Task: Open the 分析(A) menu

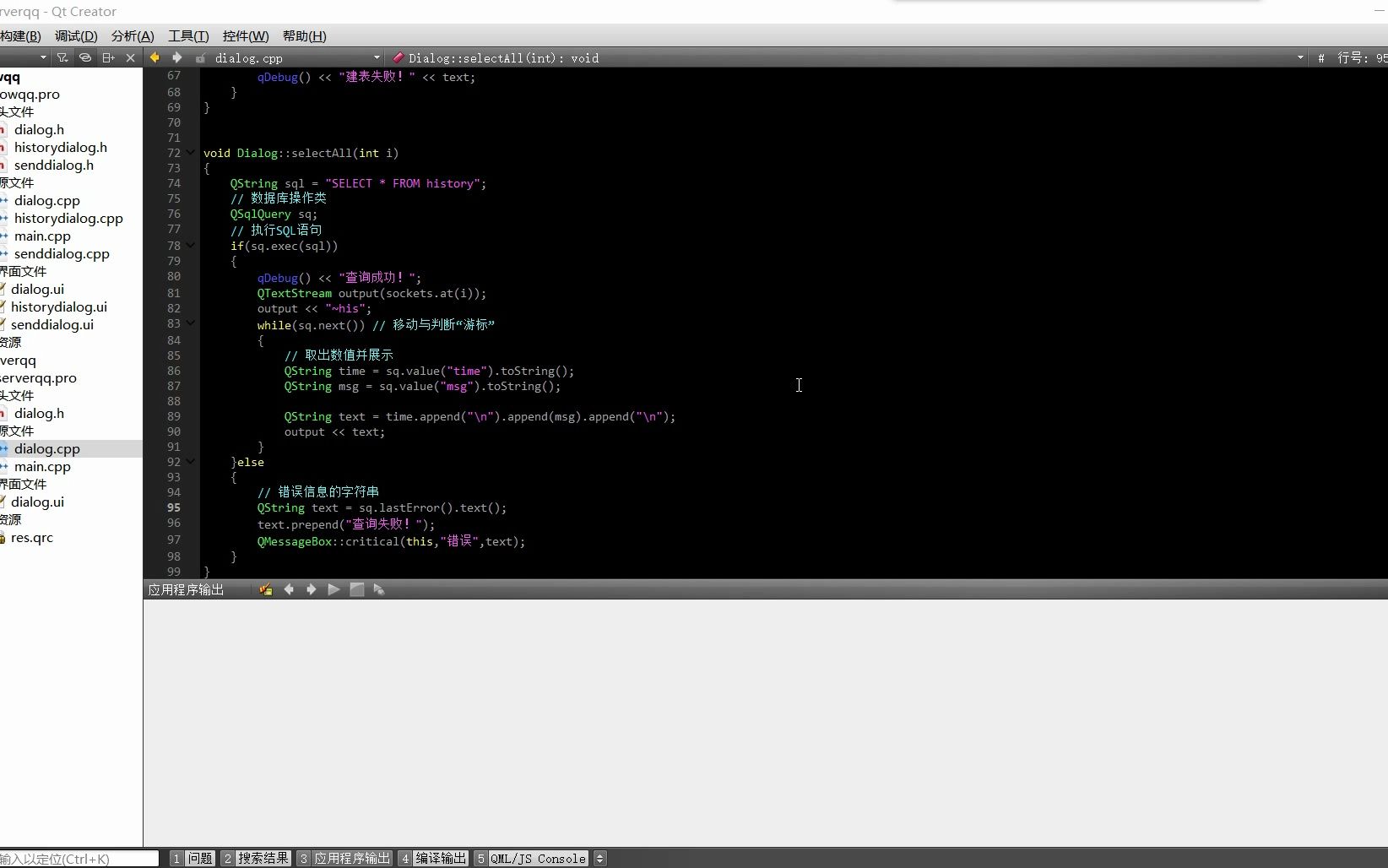Action: [x=133, y=35]
